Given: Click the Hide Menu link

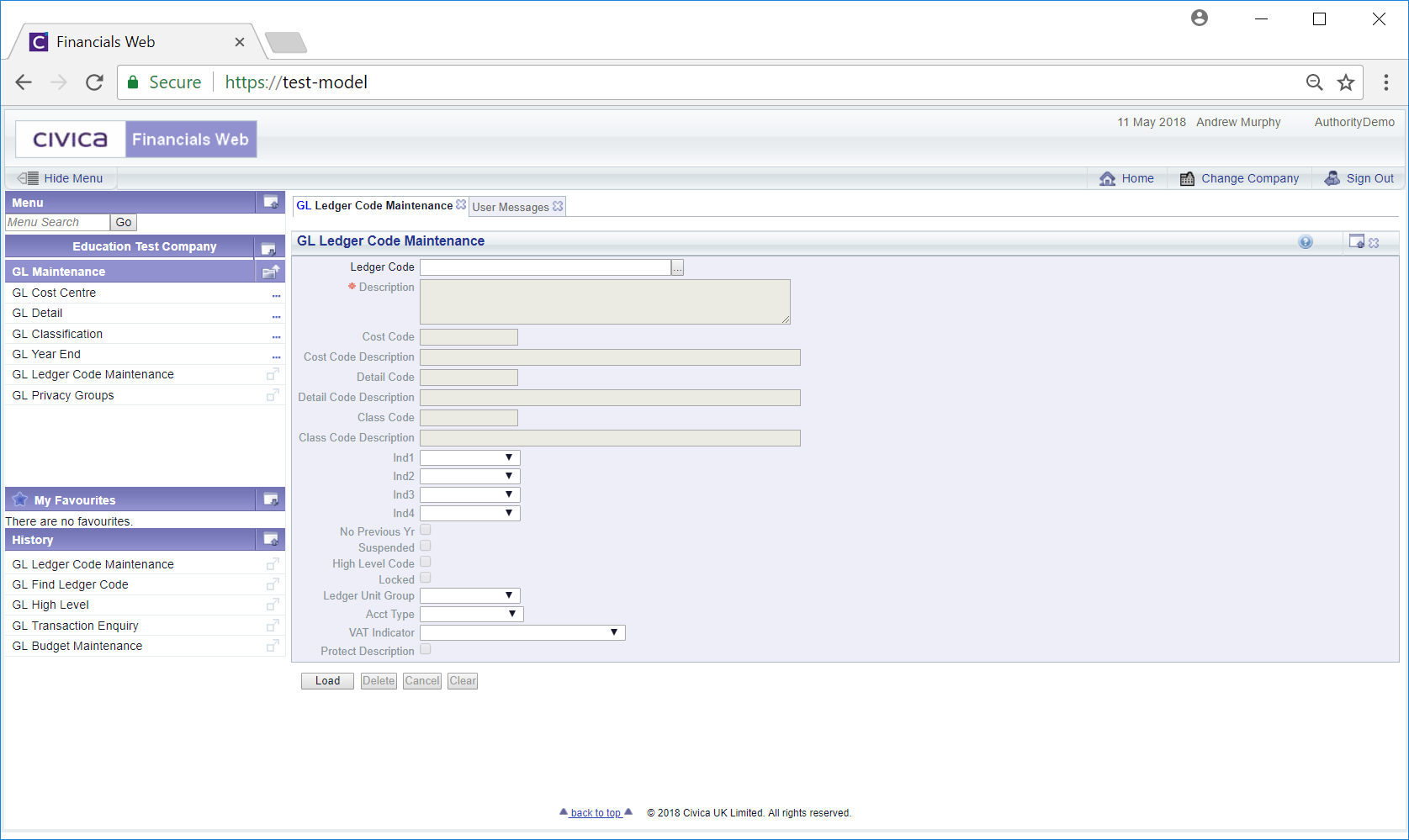Looking at the screenshot, I should point(73,178).
